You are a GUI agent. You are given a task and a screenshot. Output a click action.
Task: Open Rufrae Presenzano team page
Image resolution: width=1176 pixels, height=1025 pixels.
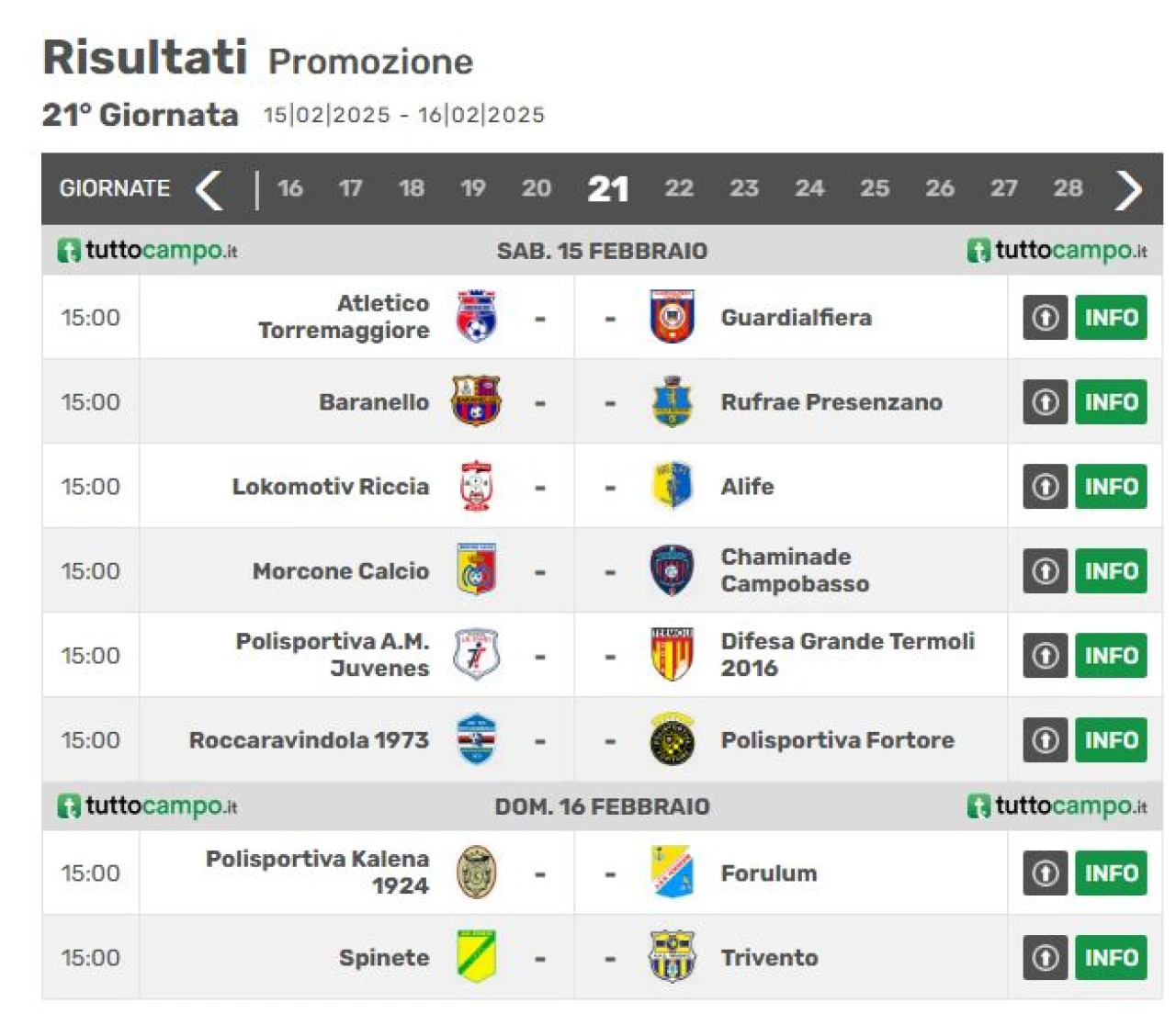pos(831,402)
